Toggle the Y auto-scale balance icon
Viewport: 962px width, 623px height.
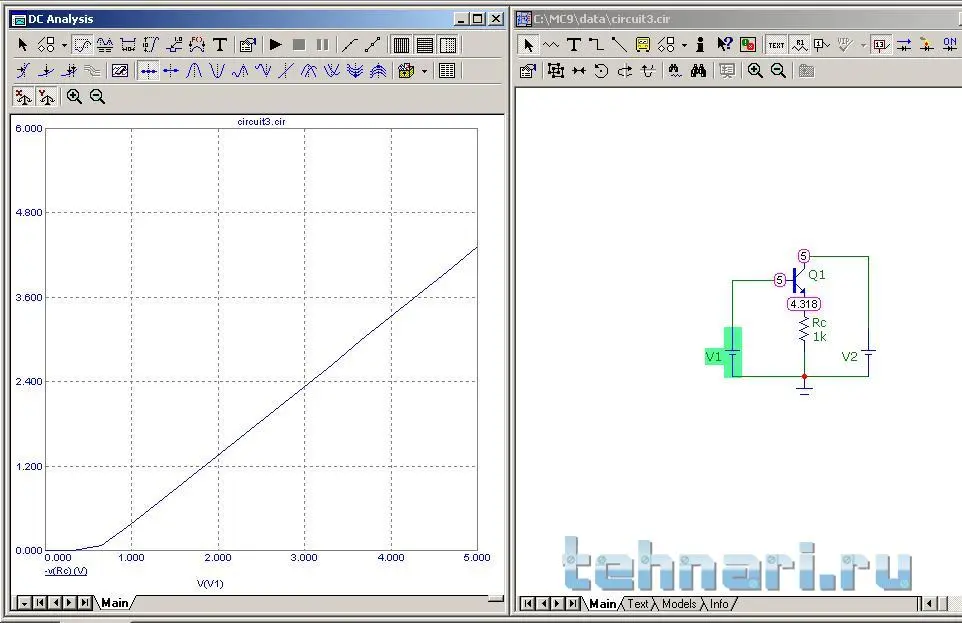[47, 97]
